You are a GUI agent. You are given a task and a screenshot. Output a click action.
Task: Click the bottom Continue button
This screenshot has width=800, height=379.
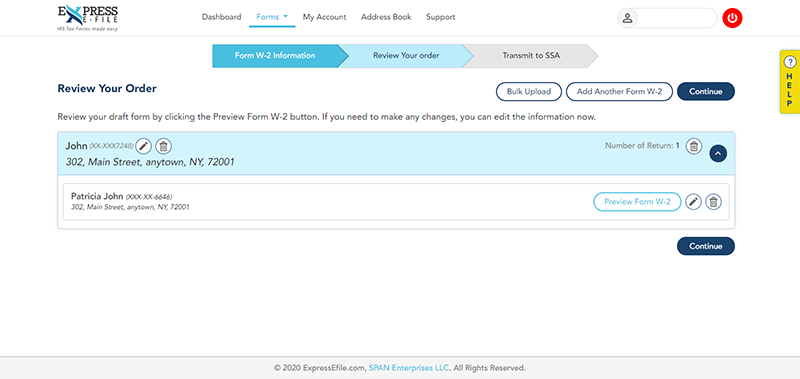[706, 246]
